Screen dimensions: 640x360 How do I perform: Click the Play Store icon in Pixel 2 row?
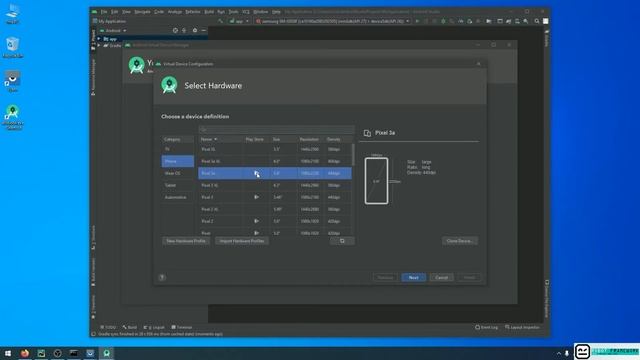[256, 221]
